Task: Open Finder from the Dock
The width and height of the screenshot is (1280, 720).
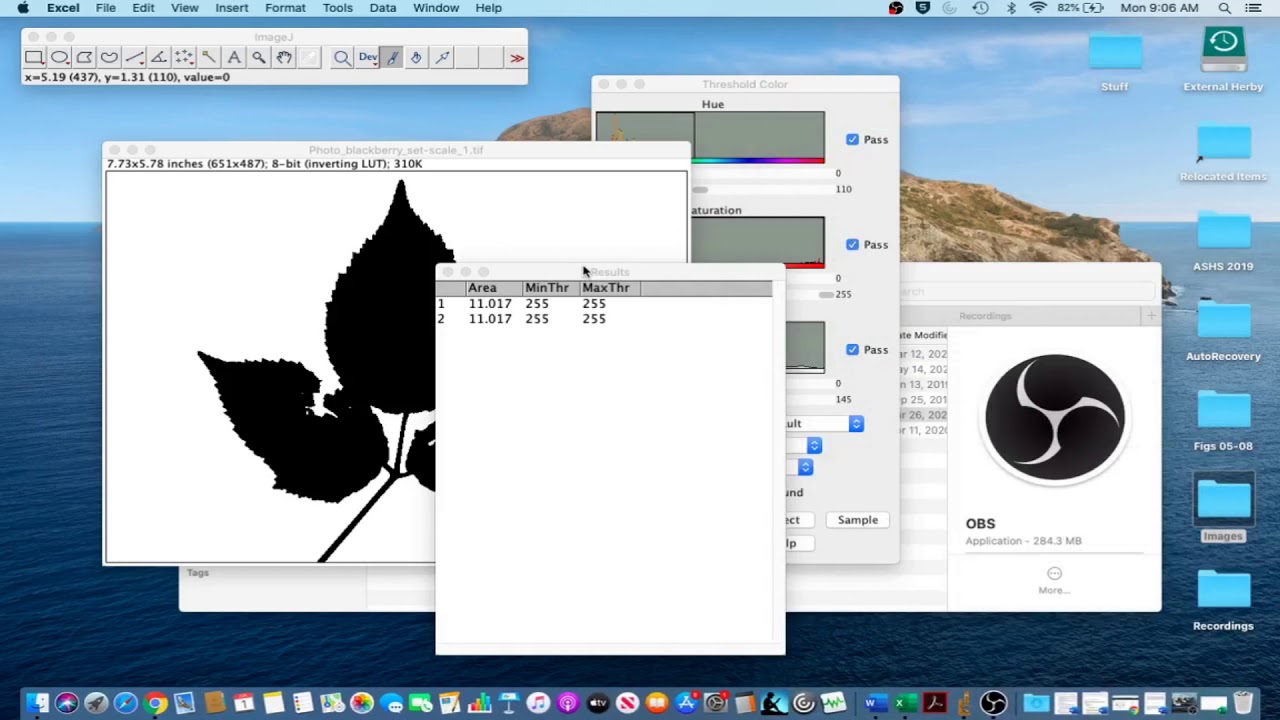Action: point(37,703)
